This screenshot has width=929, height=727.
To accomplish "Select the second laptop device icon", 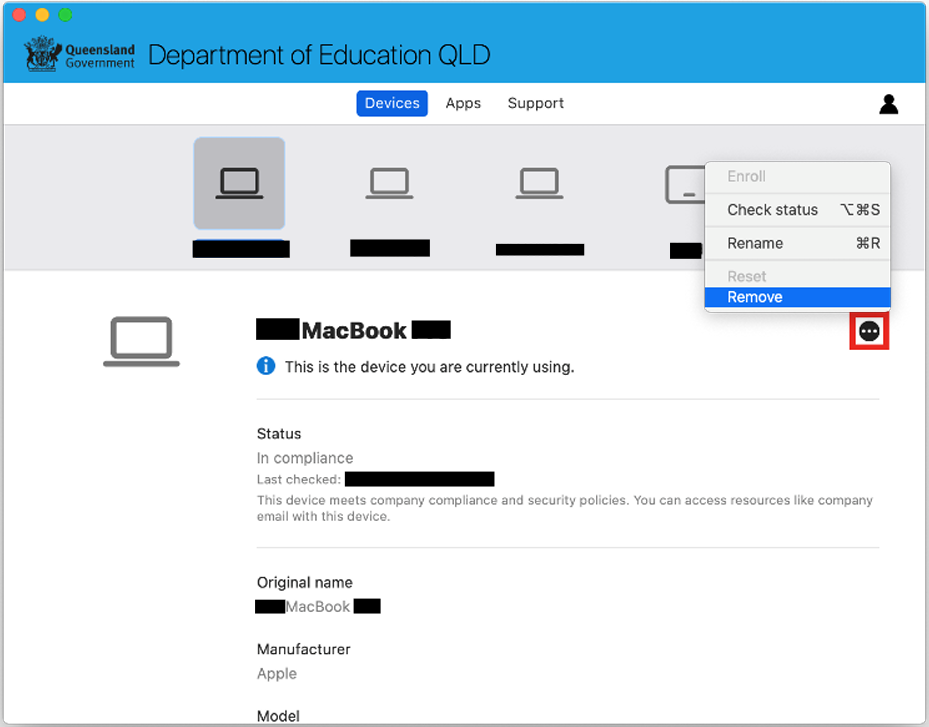I will [389, 183].
